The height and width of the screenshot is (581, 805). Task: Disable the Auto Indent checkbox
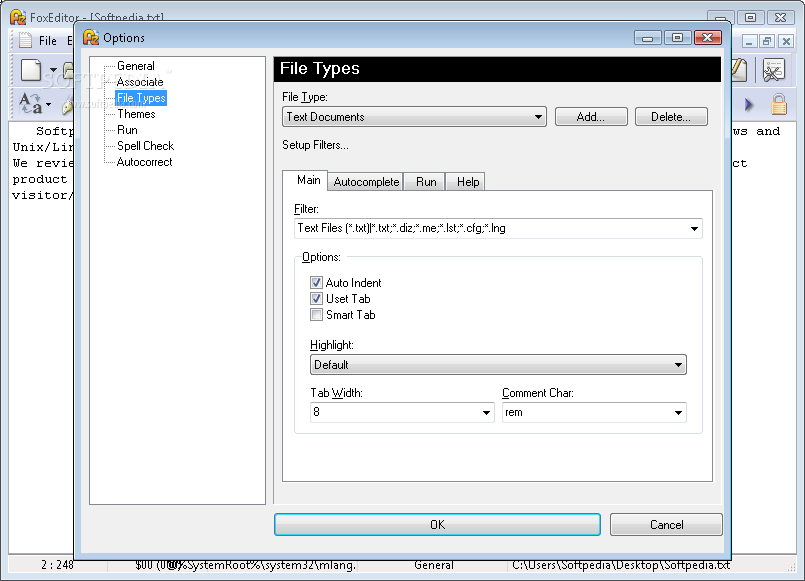pyautogui.click(x=316, y=283)
